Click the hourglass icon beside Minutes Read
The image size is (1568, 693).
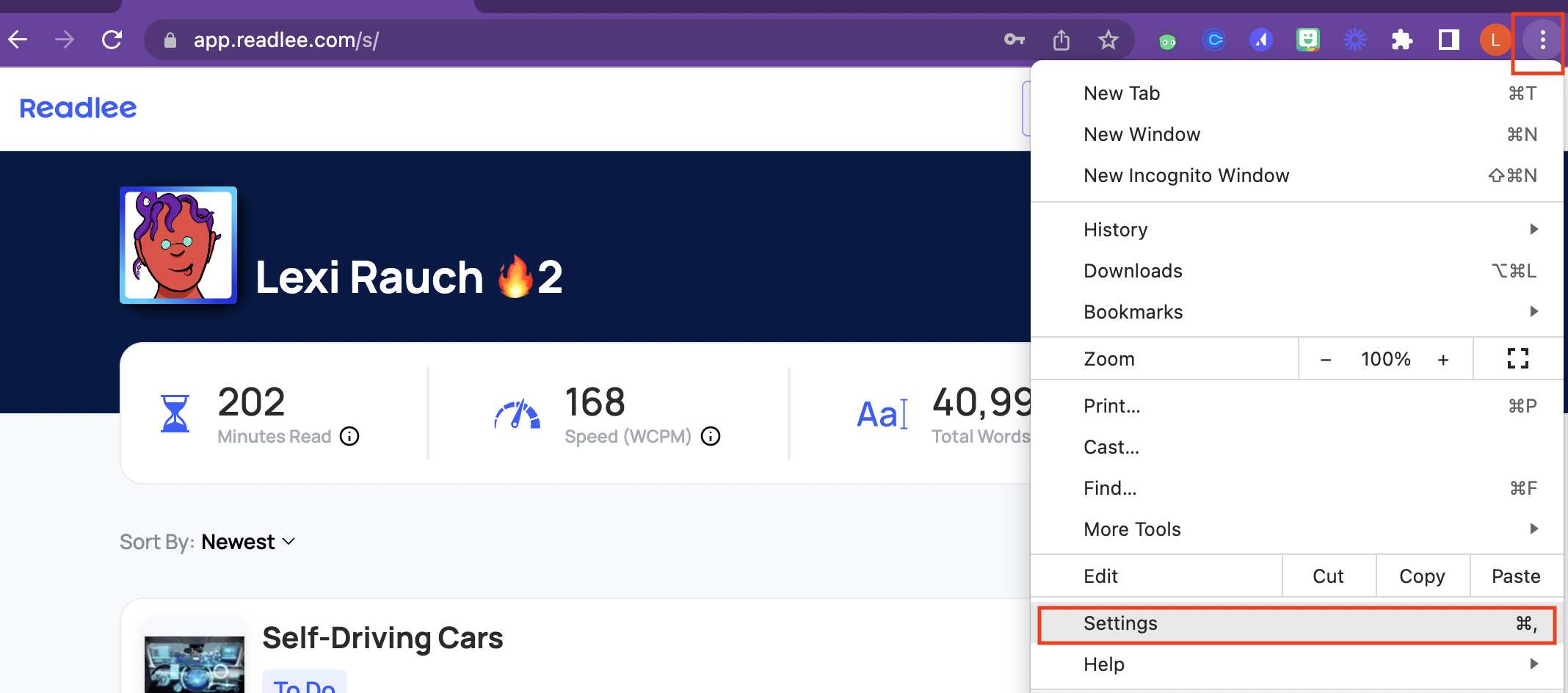click(175, 413)
